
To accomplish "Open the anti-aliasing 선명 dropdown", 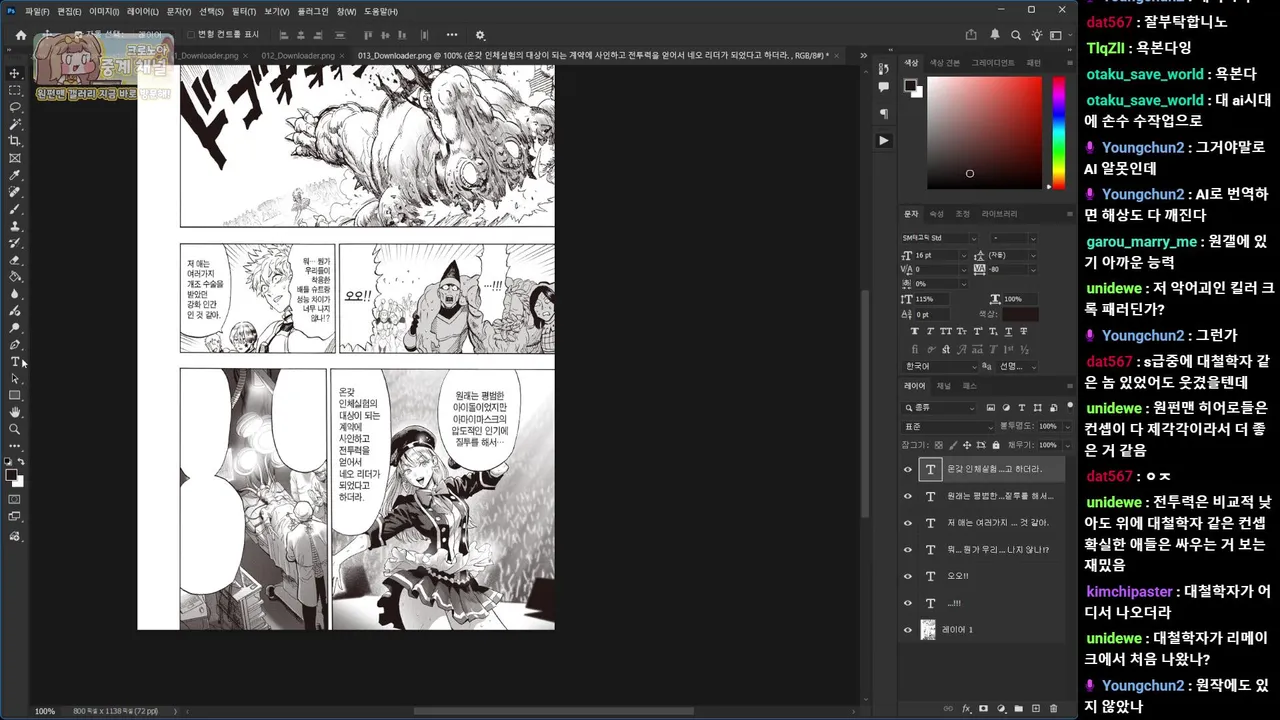I will (1018, 367).
